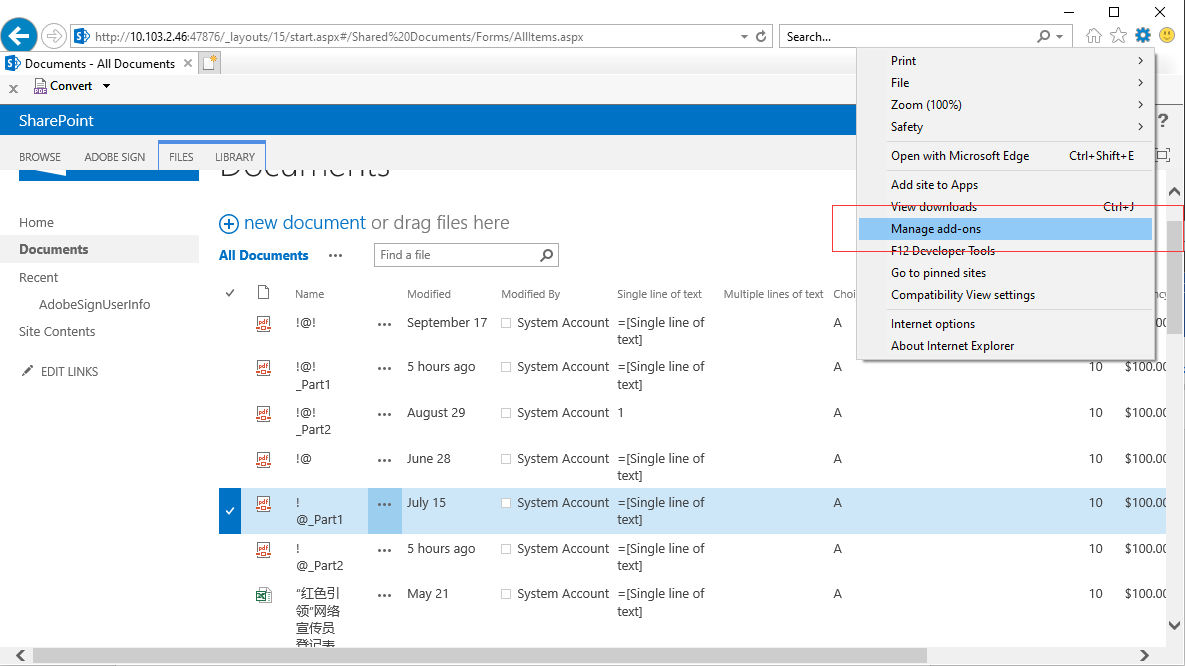The height and width of the screenshot is (666, 1185).
Task: Open the IE Tools gear icon
Action: coord(1143,36)
